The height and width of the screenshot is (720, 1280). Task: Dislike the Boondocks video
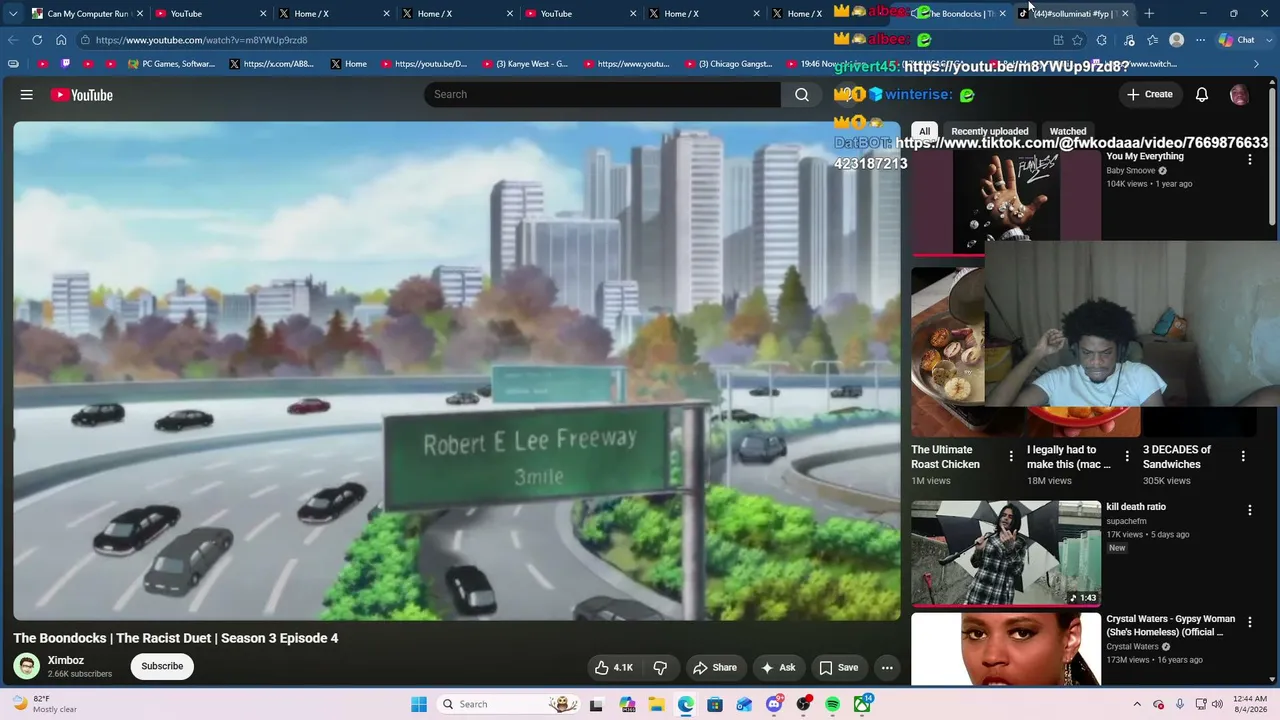click(x=660, y=667)
